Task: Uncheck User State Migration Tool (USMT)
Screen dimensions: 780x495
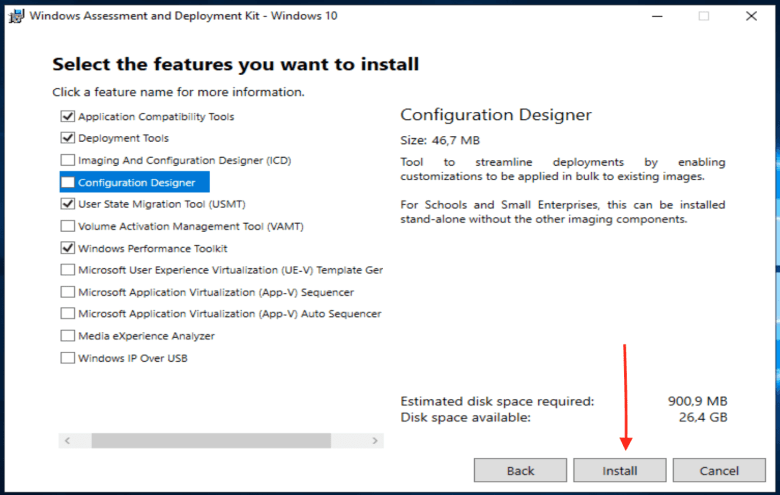Action: click(x=68, y=204)
